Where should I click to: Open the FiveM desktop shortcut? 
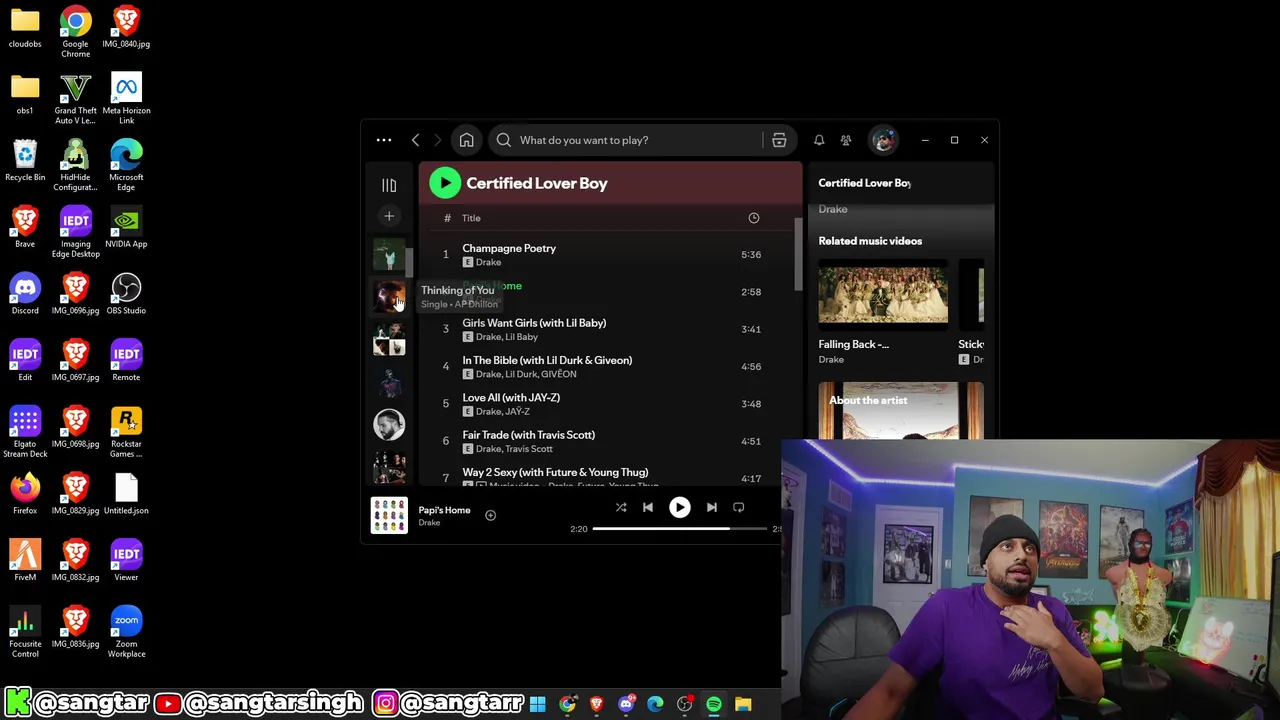pos(25,560)
